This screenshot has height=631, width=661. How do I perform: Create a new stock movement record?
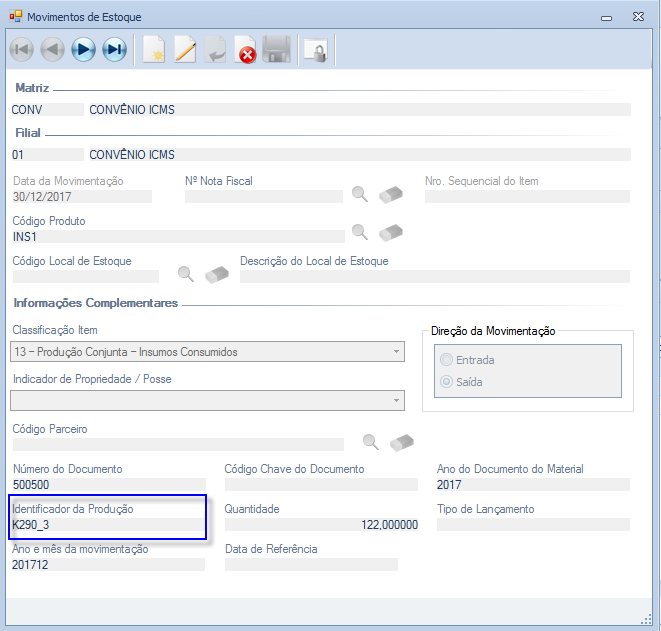pos(153,50)
